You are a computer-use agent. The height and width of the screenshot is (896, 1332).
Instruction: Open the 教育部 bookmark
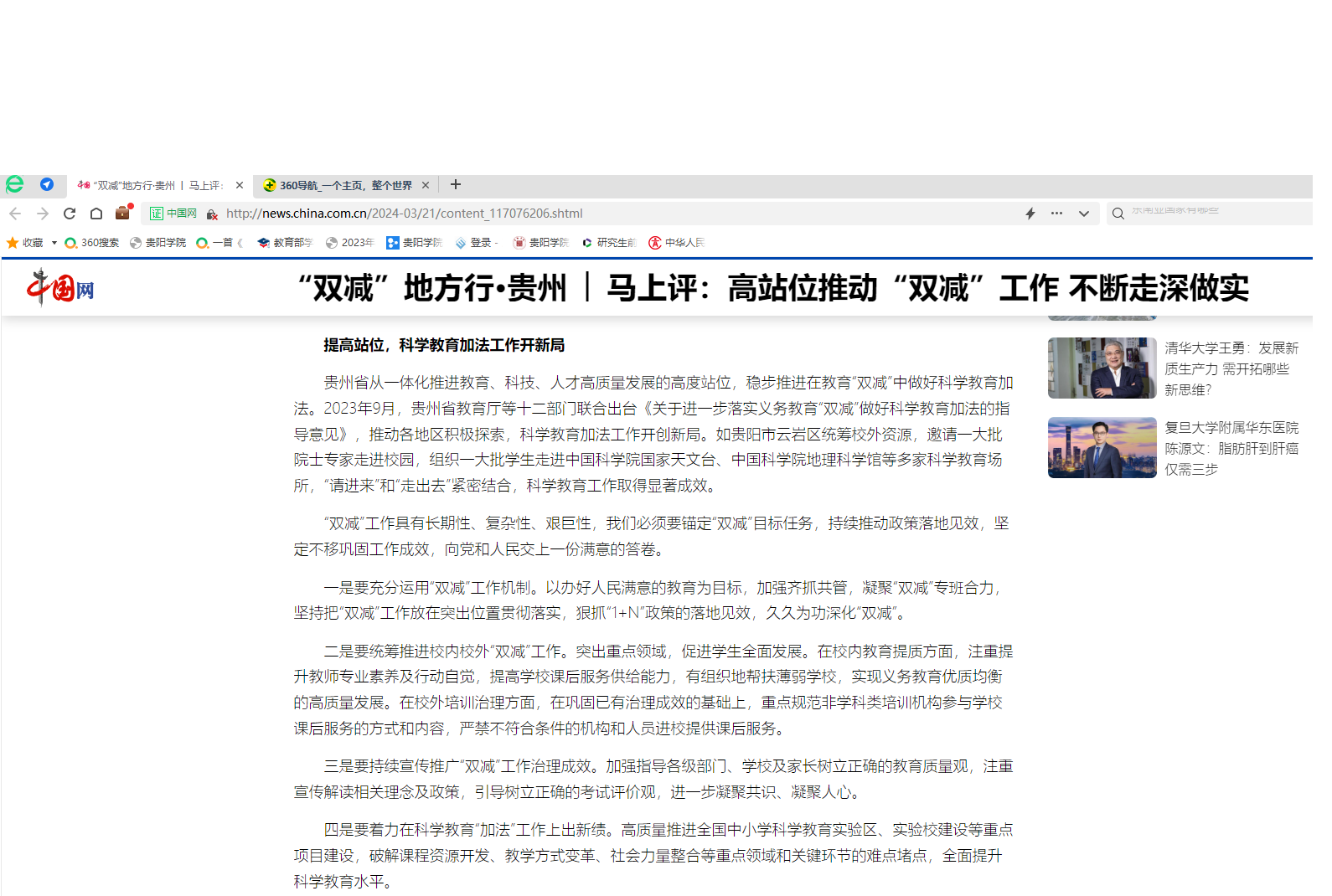click(x=285, y=243)
